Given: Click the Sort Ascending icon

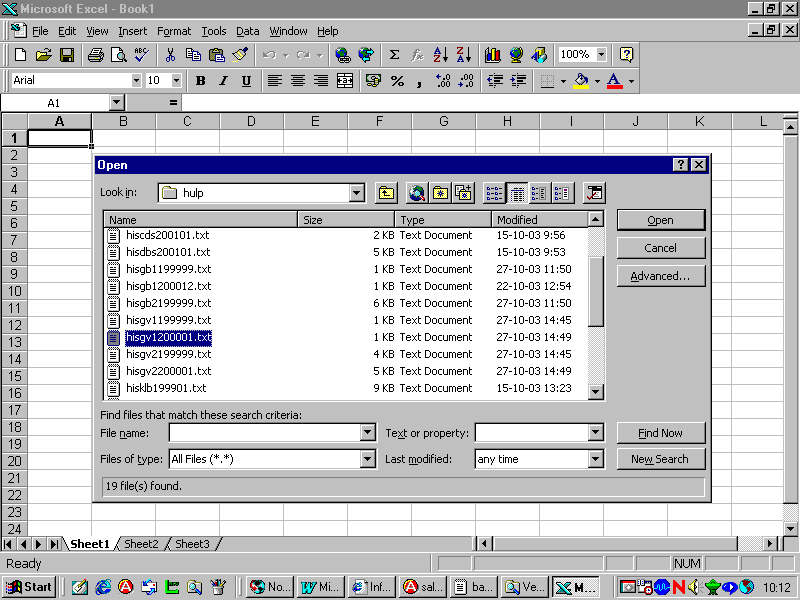Looking at the screenshot, I should [x=440, y=55].
